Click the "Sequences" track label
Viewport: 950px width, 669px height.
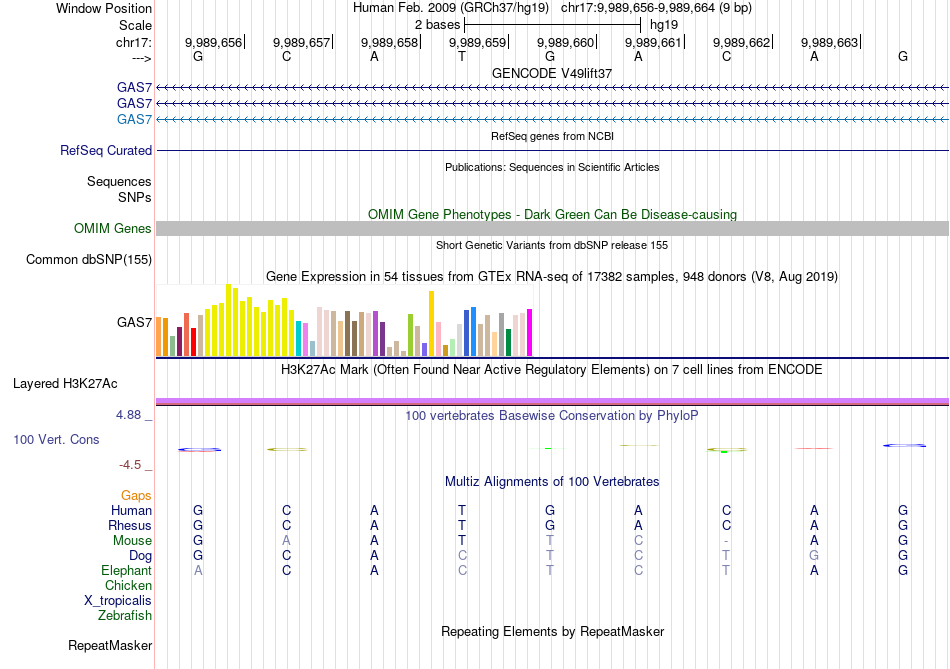[119, 181]
